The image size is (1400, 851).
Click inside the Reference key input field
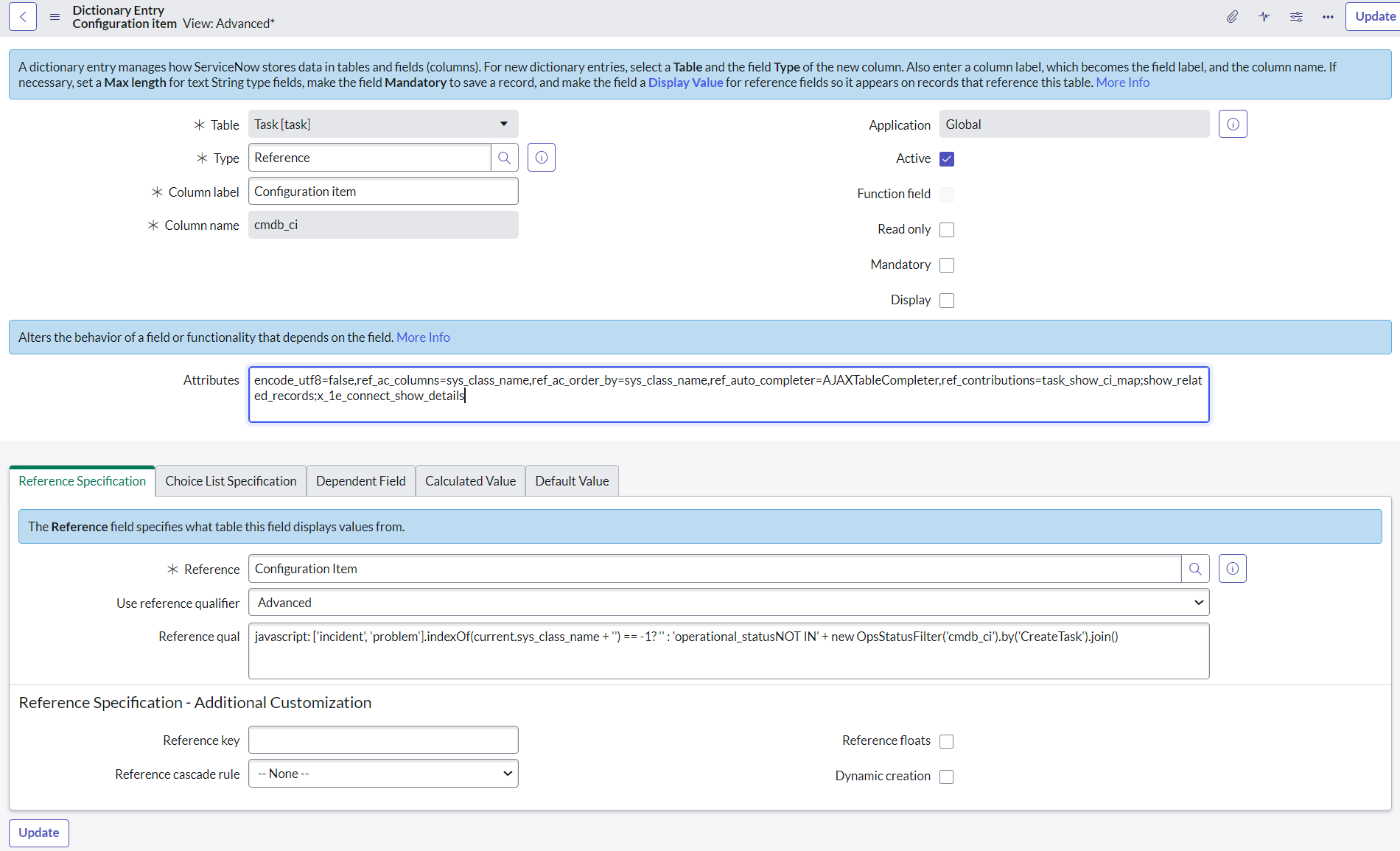click(x=383, y=740)
